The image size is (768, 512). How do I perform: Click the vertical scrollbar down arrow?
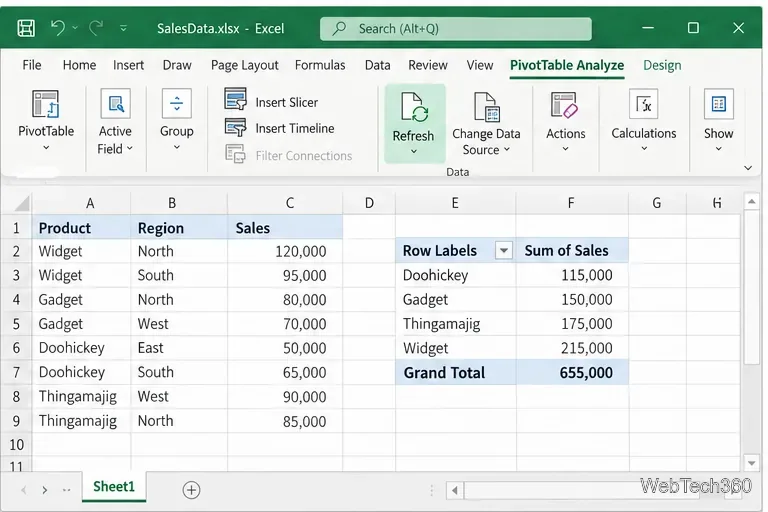tap(751, 463)
